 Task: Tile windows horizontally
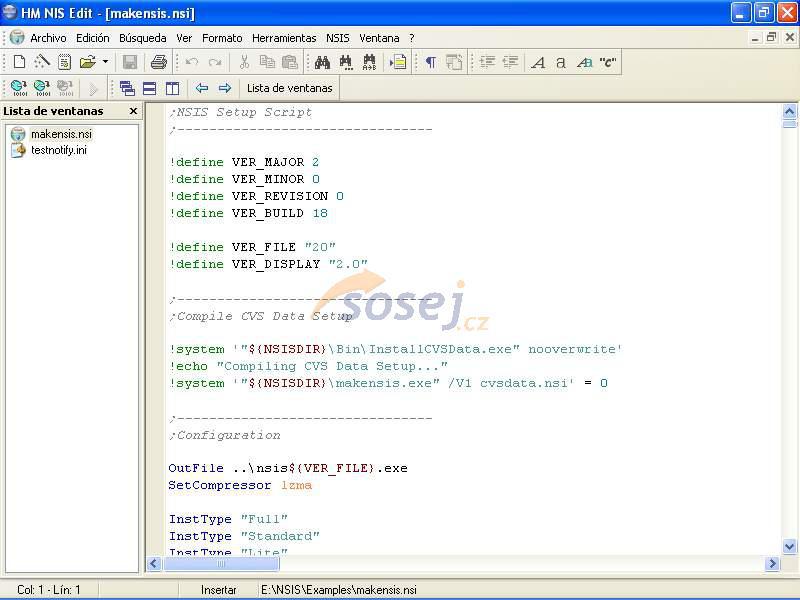tap(149, 88)
